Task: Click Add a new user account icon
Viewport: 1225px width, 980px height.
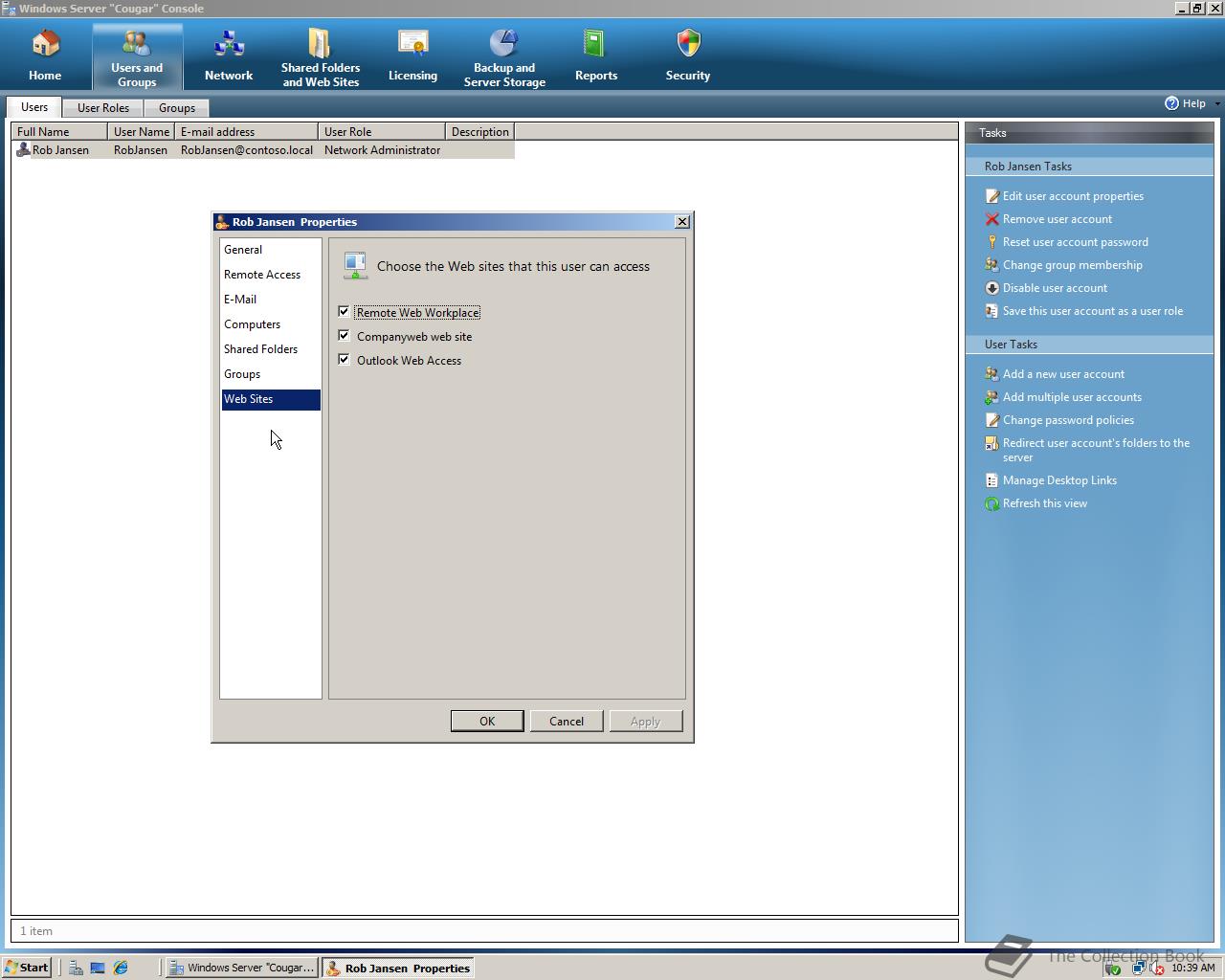Action: (x=992, y=374)
